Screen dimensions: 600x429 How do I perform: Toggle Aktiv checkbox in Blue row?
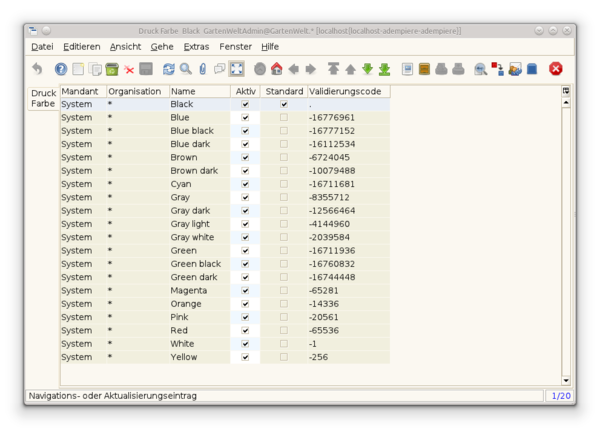pos(245,117)
